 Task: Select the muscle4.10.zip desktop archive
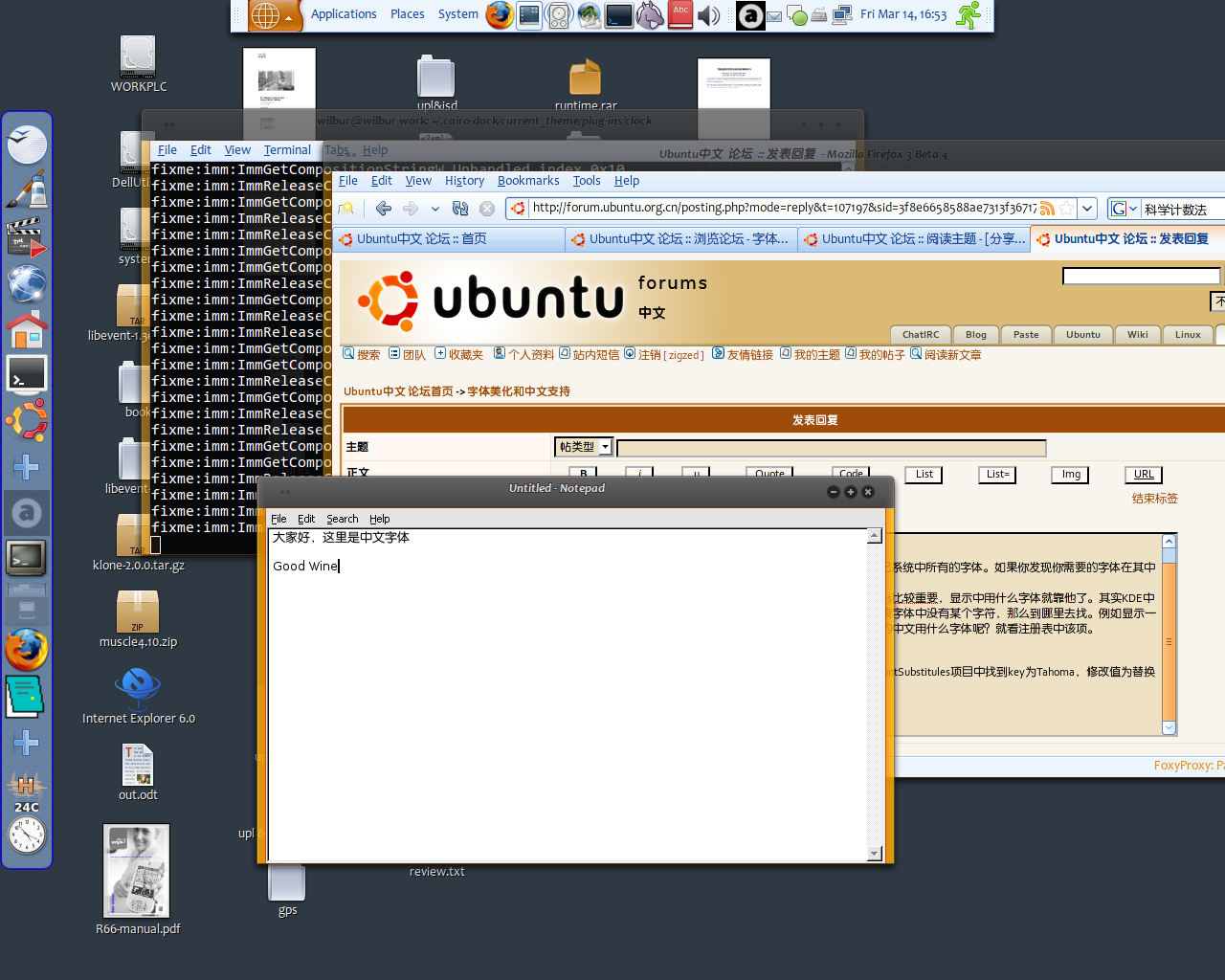(x=138, y=618)
